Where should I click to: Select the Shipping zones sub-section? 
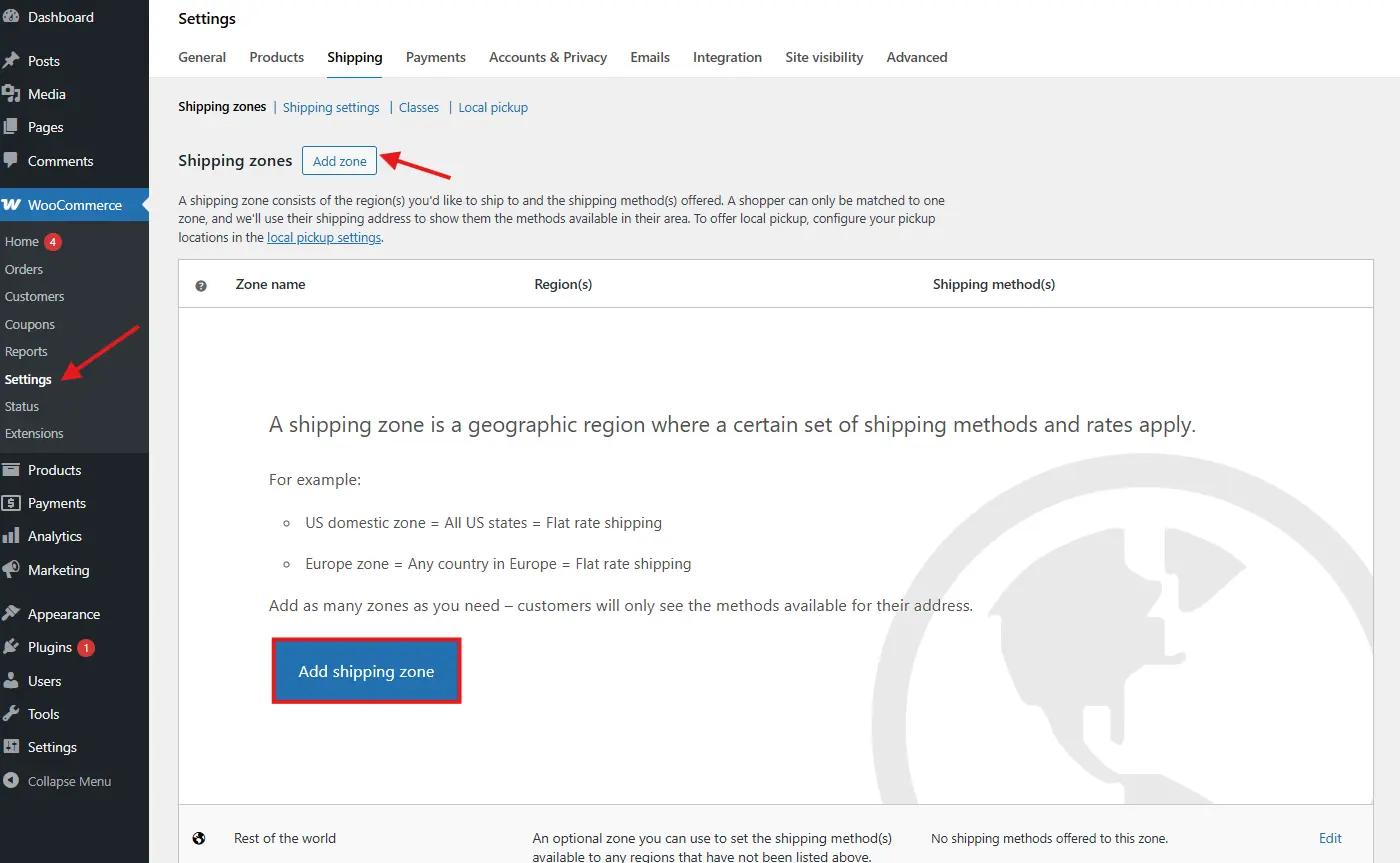coord(222,107)
